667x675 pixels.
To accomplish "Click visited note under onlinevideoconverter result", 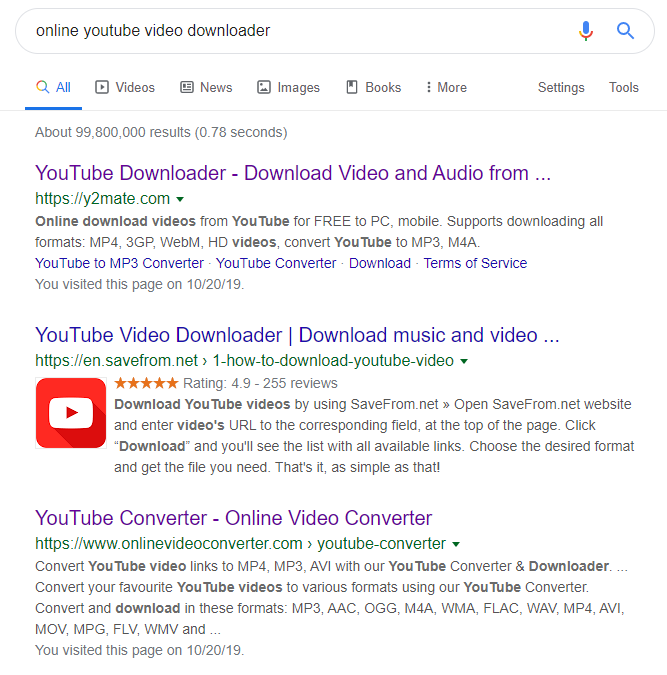I will click(x=140, y=650).
